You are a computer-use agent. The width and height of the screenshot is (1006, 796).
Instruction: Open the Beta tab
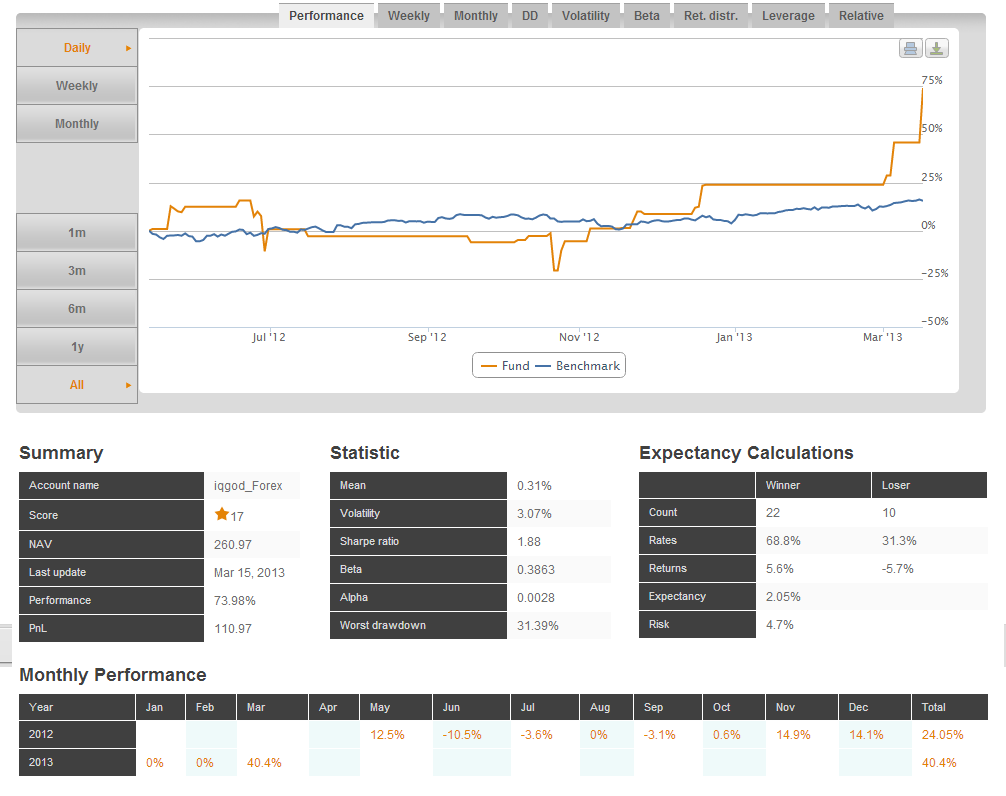(647, 15)
